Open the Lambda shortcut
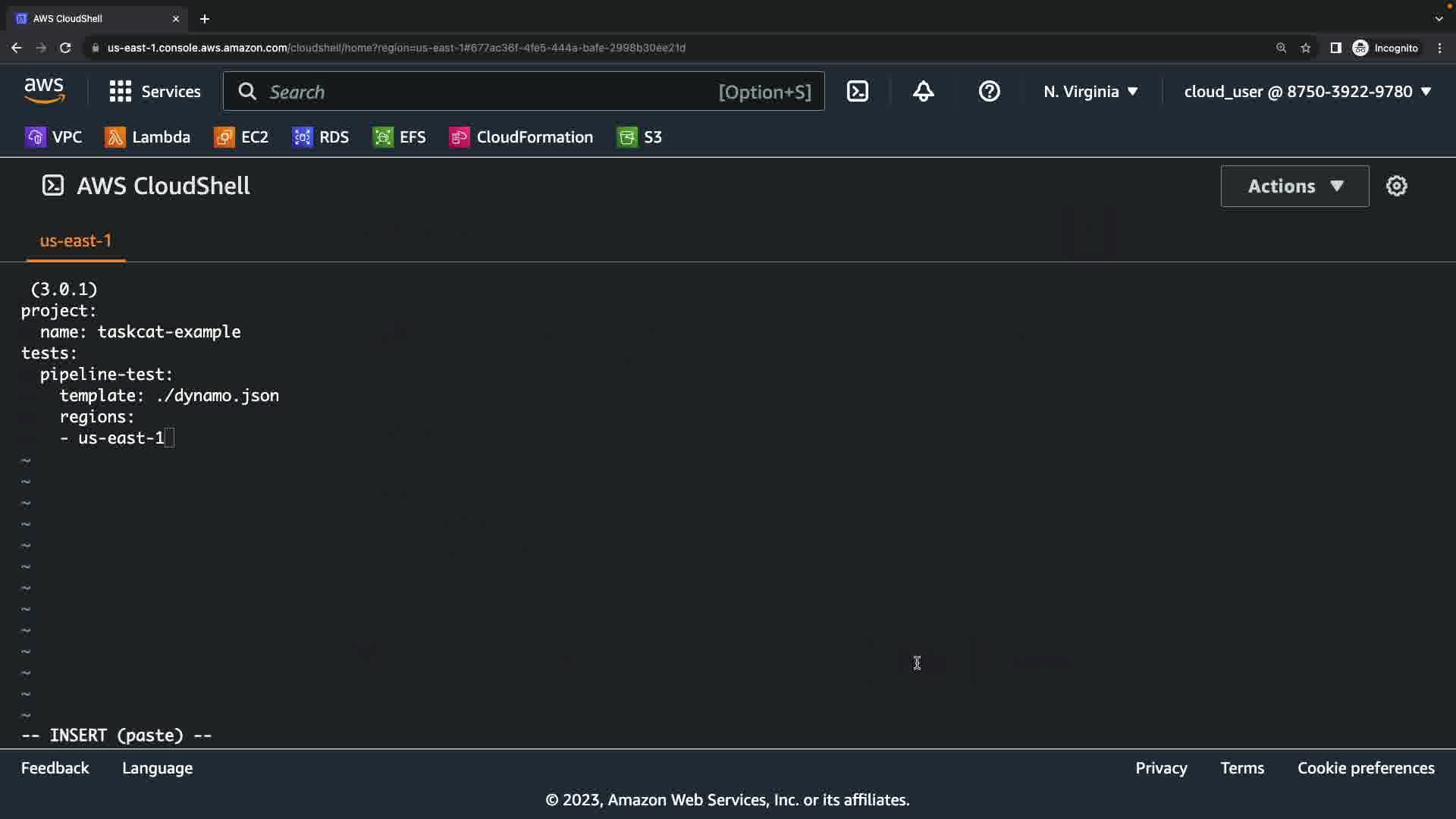 point(148,137)
